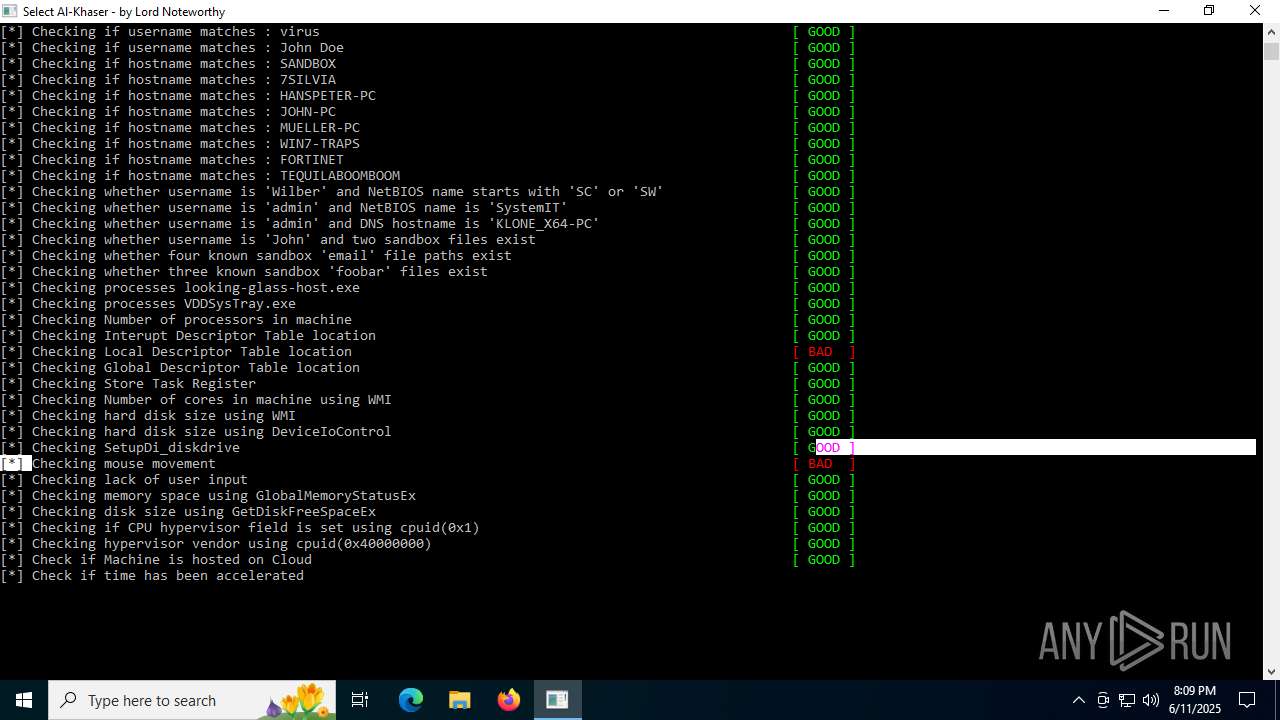1280x720 pixels.
Task: Click 'Check if time has been accelerated' text
Action: (x=168, y=575)
